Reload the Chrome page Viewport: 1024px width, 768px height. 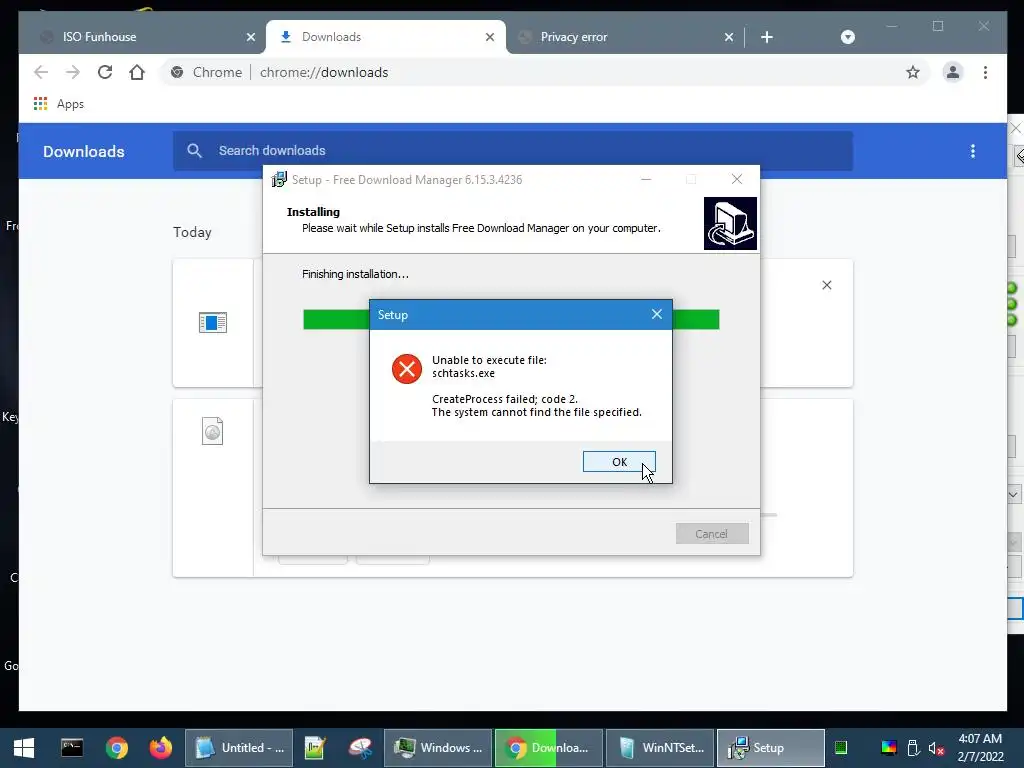coord(104,72)
